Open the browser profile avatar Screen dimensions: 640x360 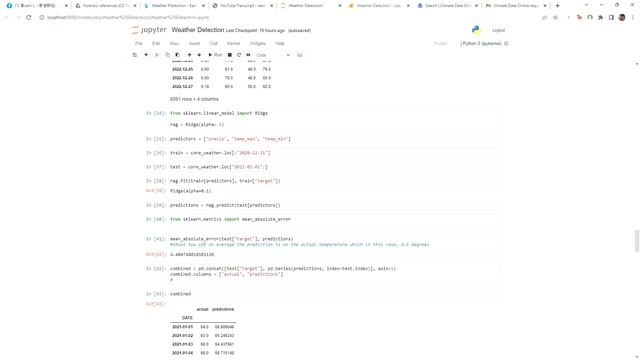click(x=622, y=18)
